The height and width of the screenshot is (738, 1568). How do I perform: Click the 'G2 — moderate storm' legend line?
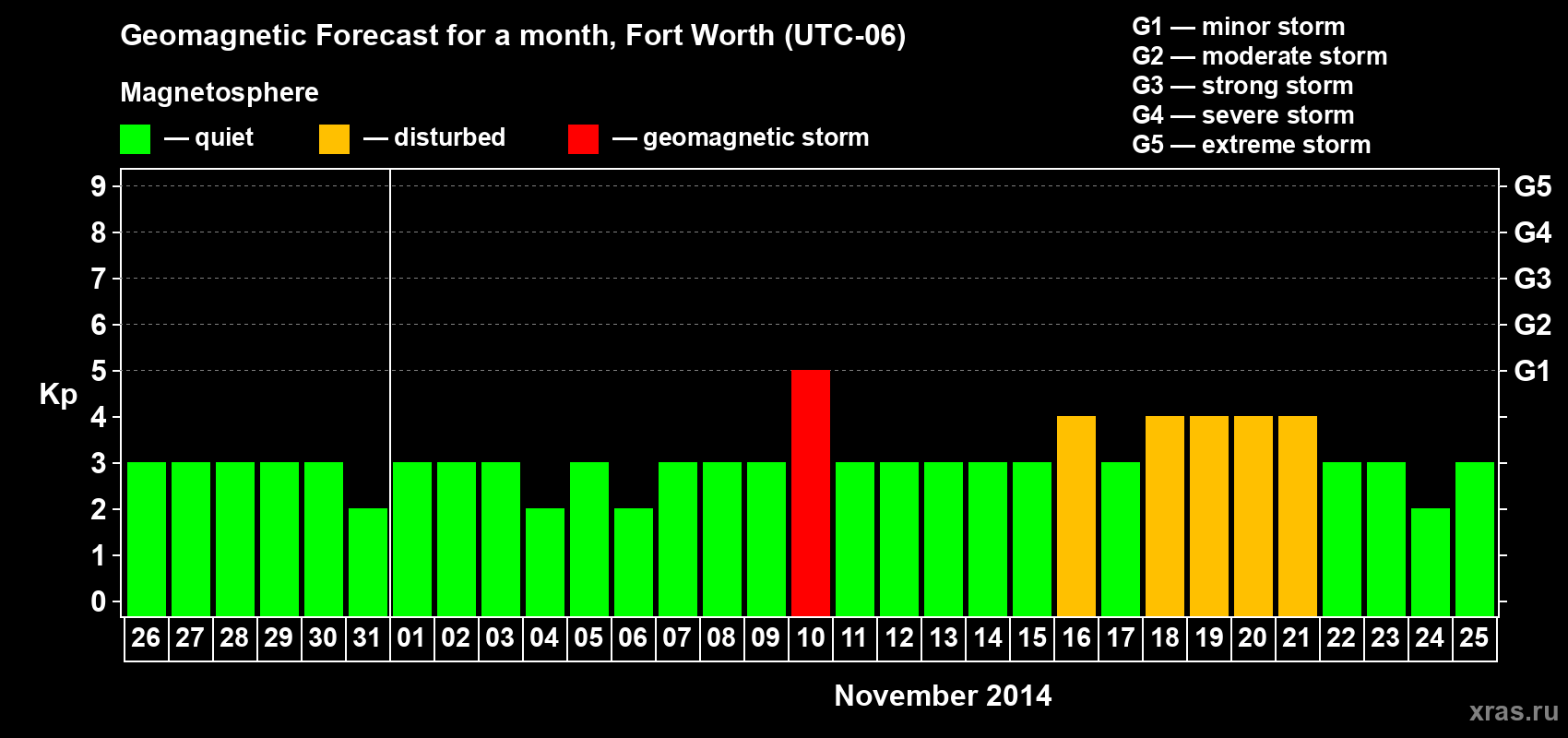pos(1260,56)
